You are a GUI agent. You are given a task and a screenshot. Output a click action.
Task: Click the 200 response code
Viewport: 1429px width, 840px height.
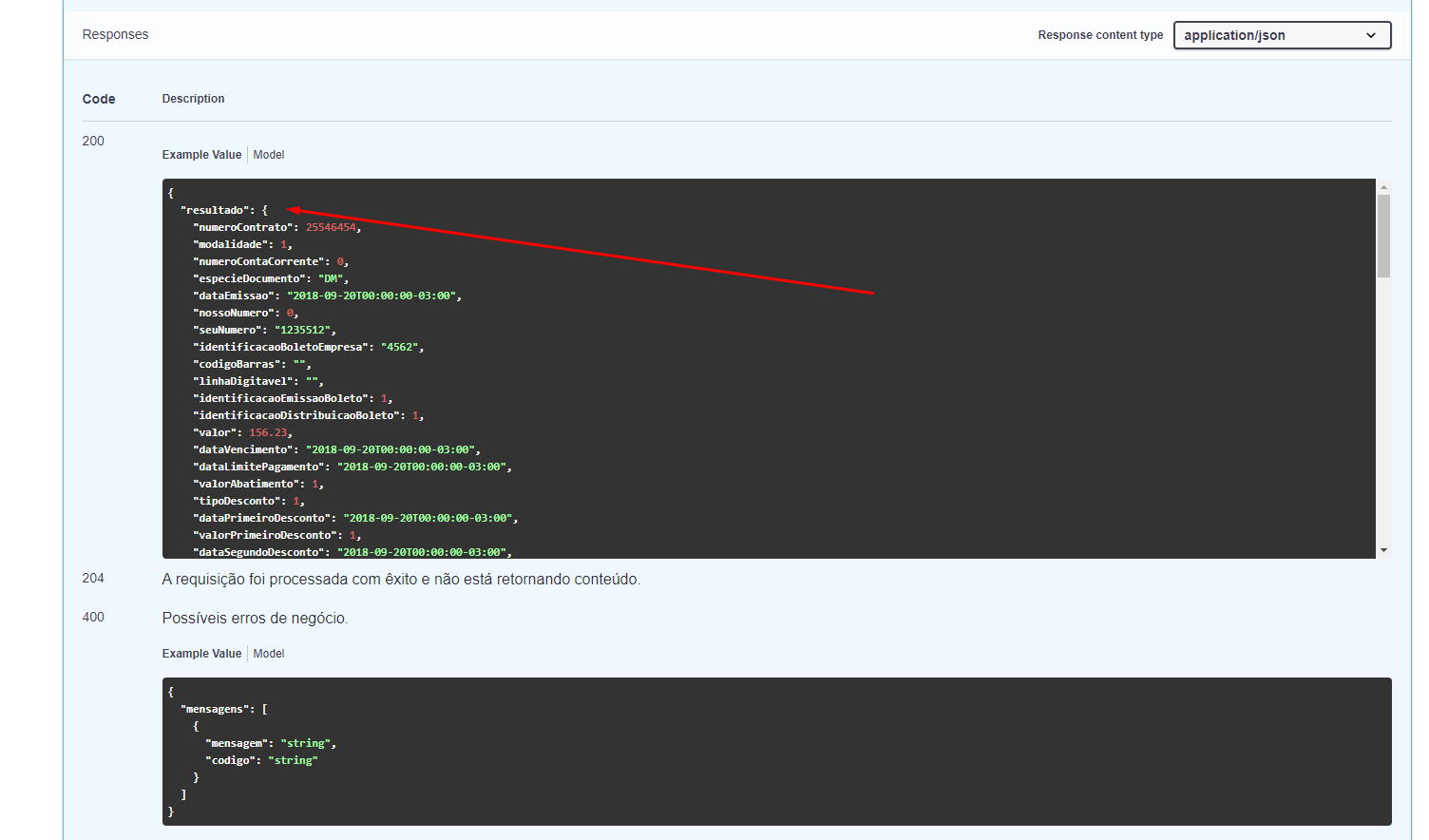[x=93, y=141]
